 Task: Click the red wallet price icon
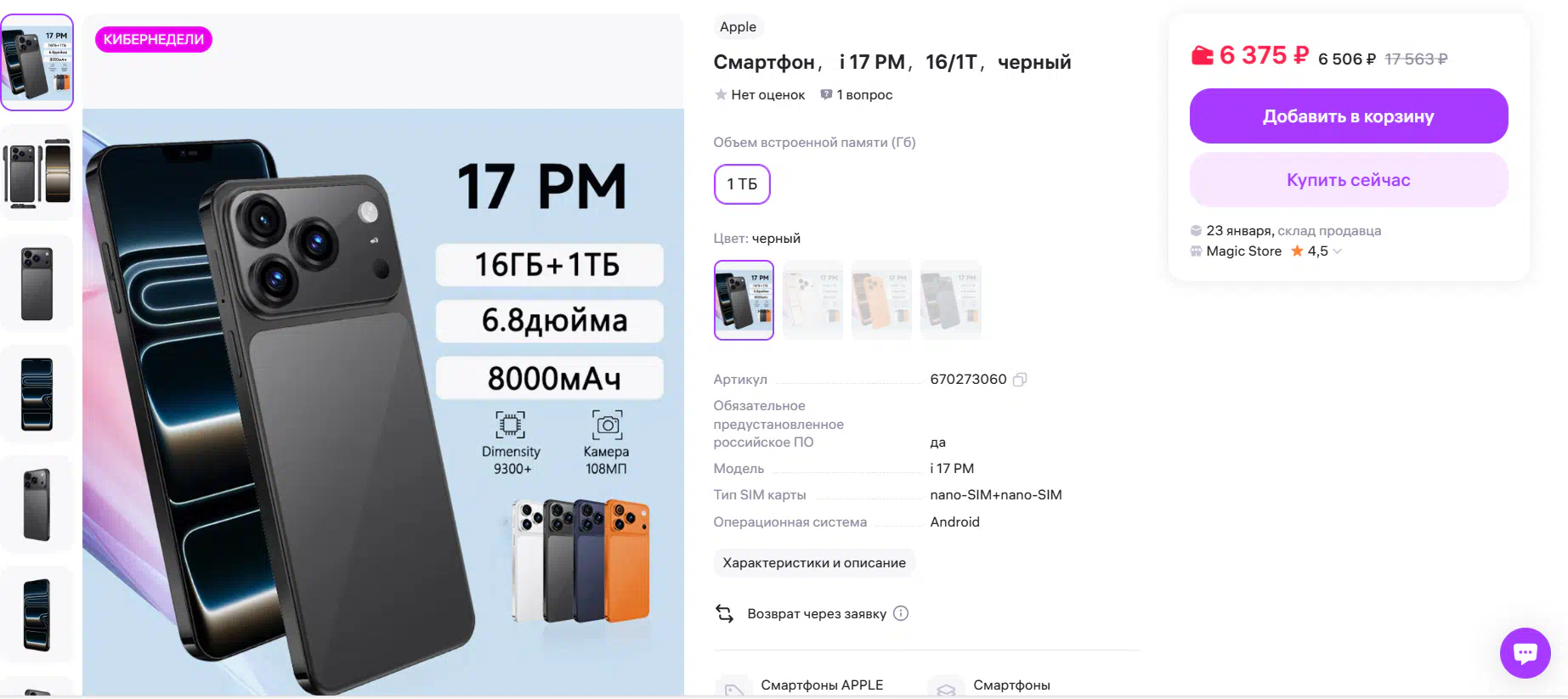tap(1202, 56)
